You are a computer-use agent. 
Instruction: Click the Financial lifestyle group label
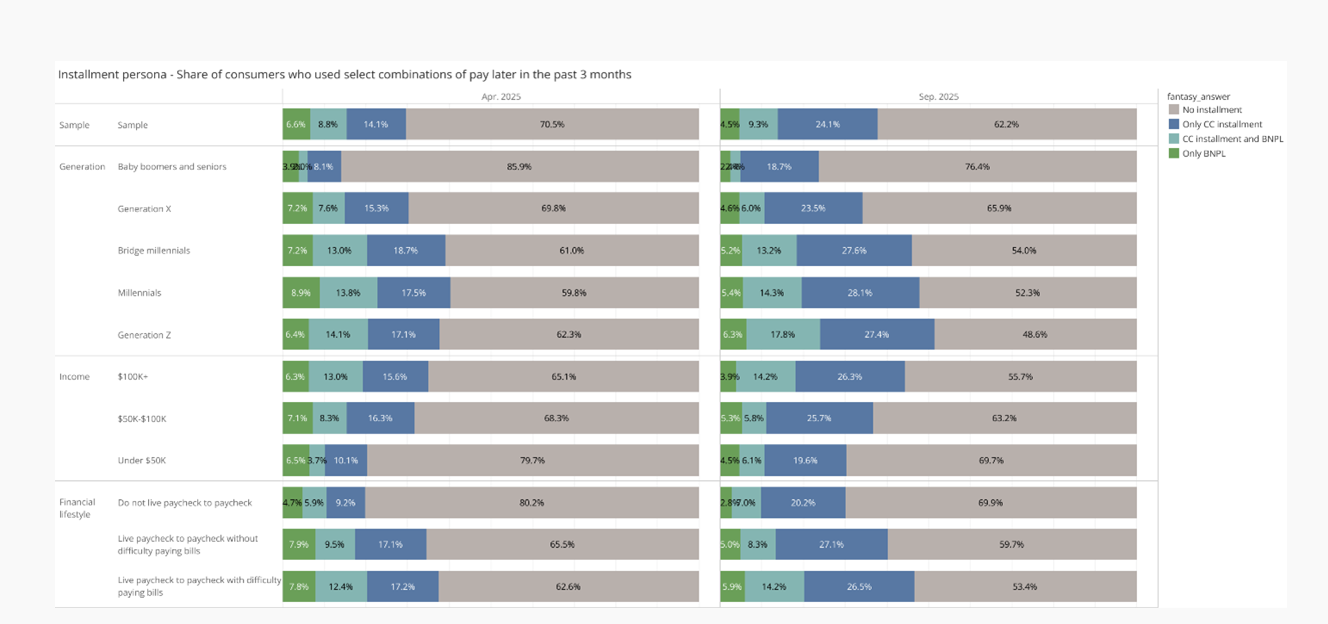[77, 508]
